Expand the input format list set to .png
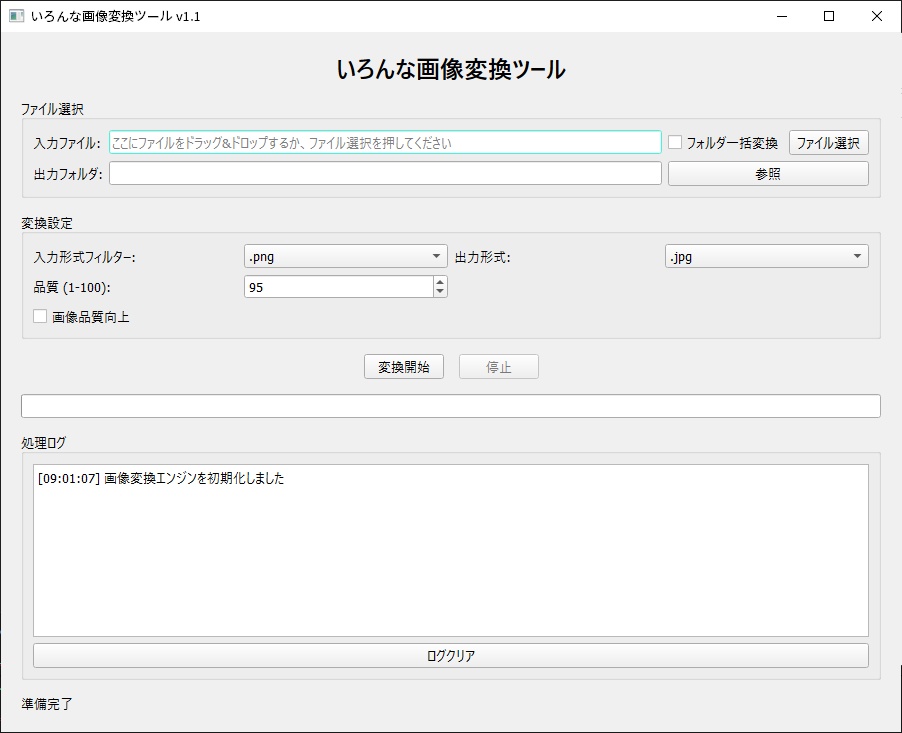Image resolution: width=902 pixels, height=733 pixels. (436, 256)
